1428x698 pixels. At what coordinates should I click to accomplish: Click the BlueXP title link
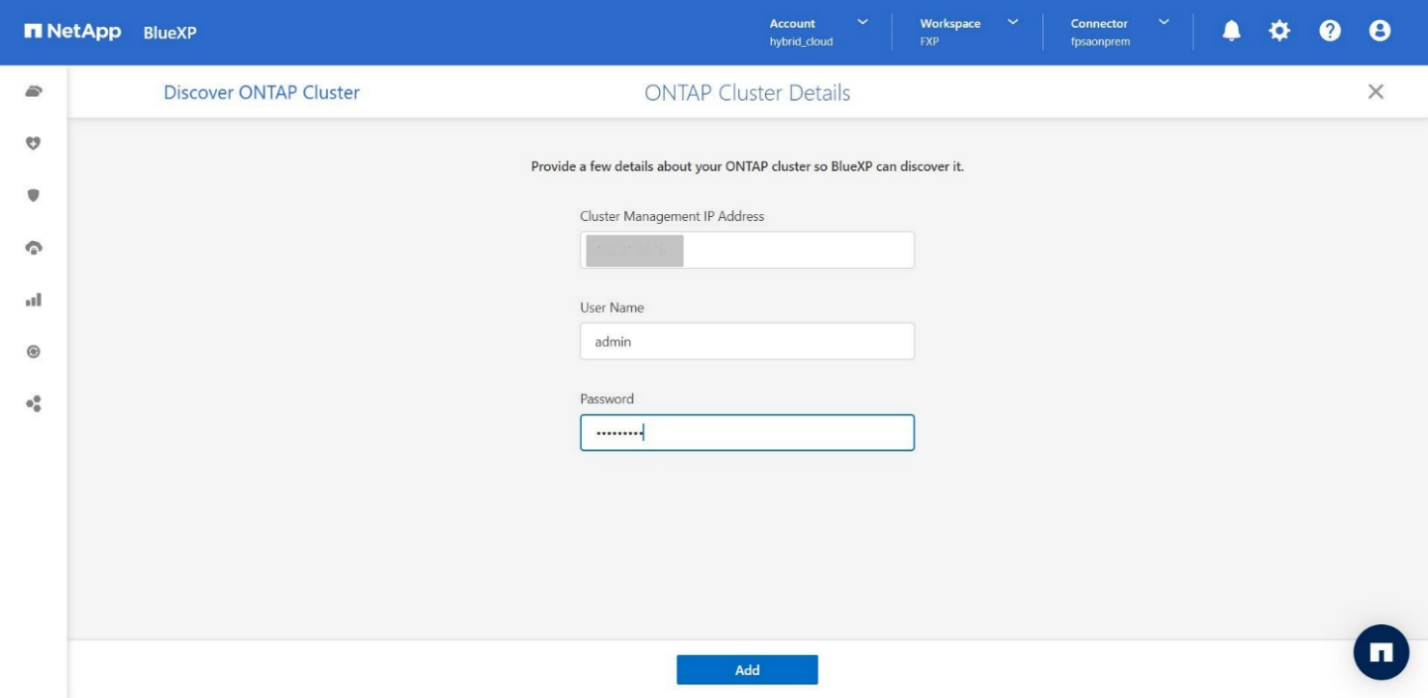[x=170, y=32]
